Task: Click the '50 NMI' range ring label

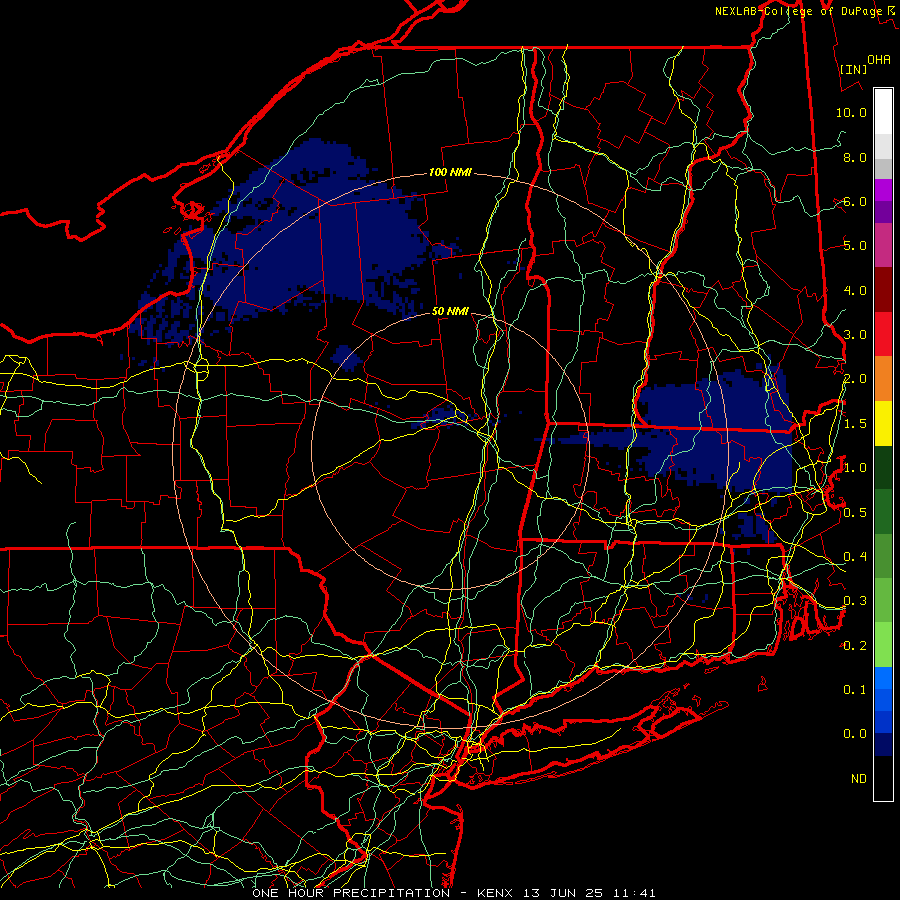Action: 450,311
